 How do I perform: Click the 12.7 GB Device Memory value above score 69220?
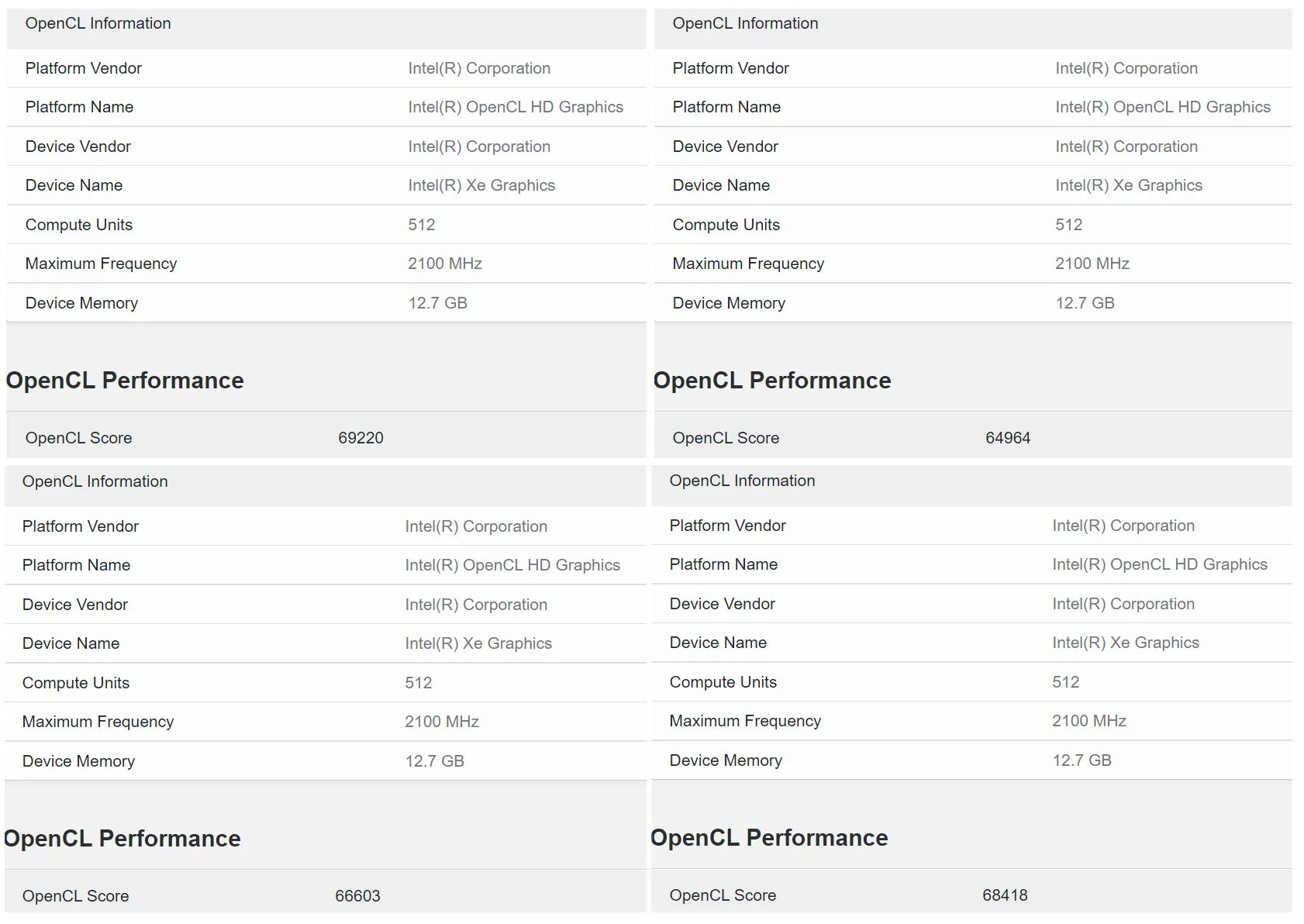(x=437, y=303)
